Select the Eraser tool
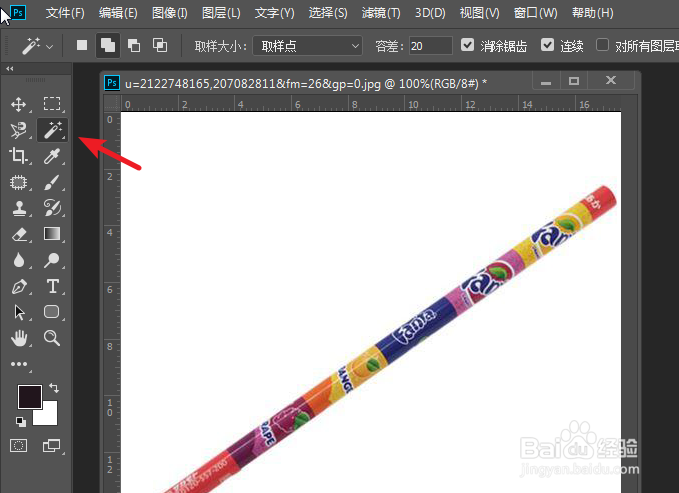 pos(19,234)
